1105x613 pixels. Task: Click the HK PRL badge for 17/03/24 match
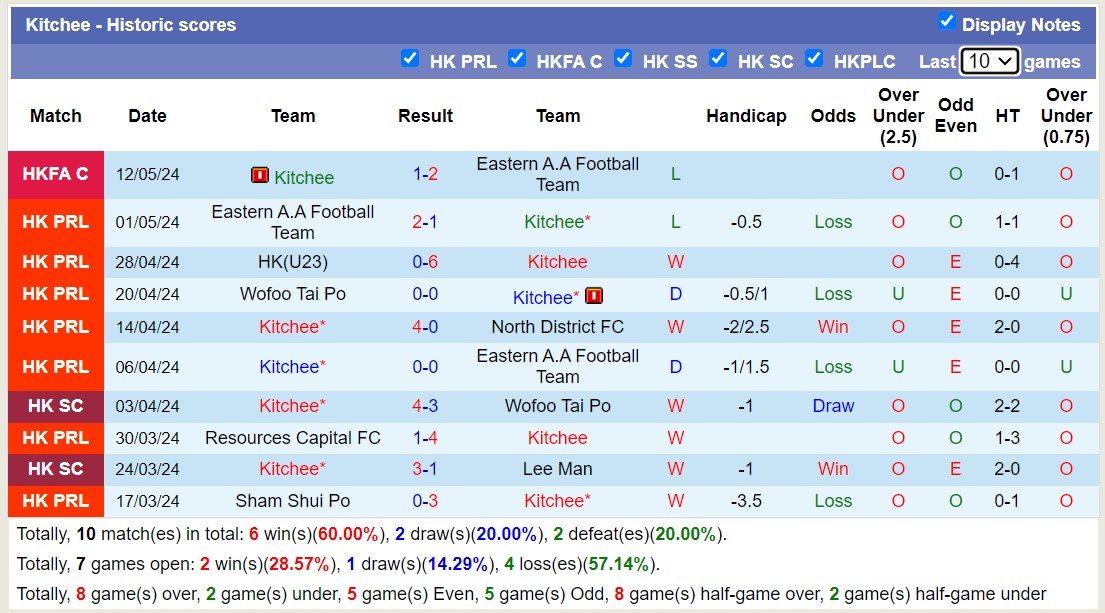56,501
